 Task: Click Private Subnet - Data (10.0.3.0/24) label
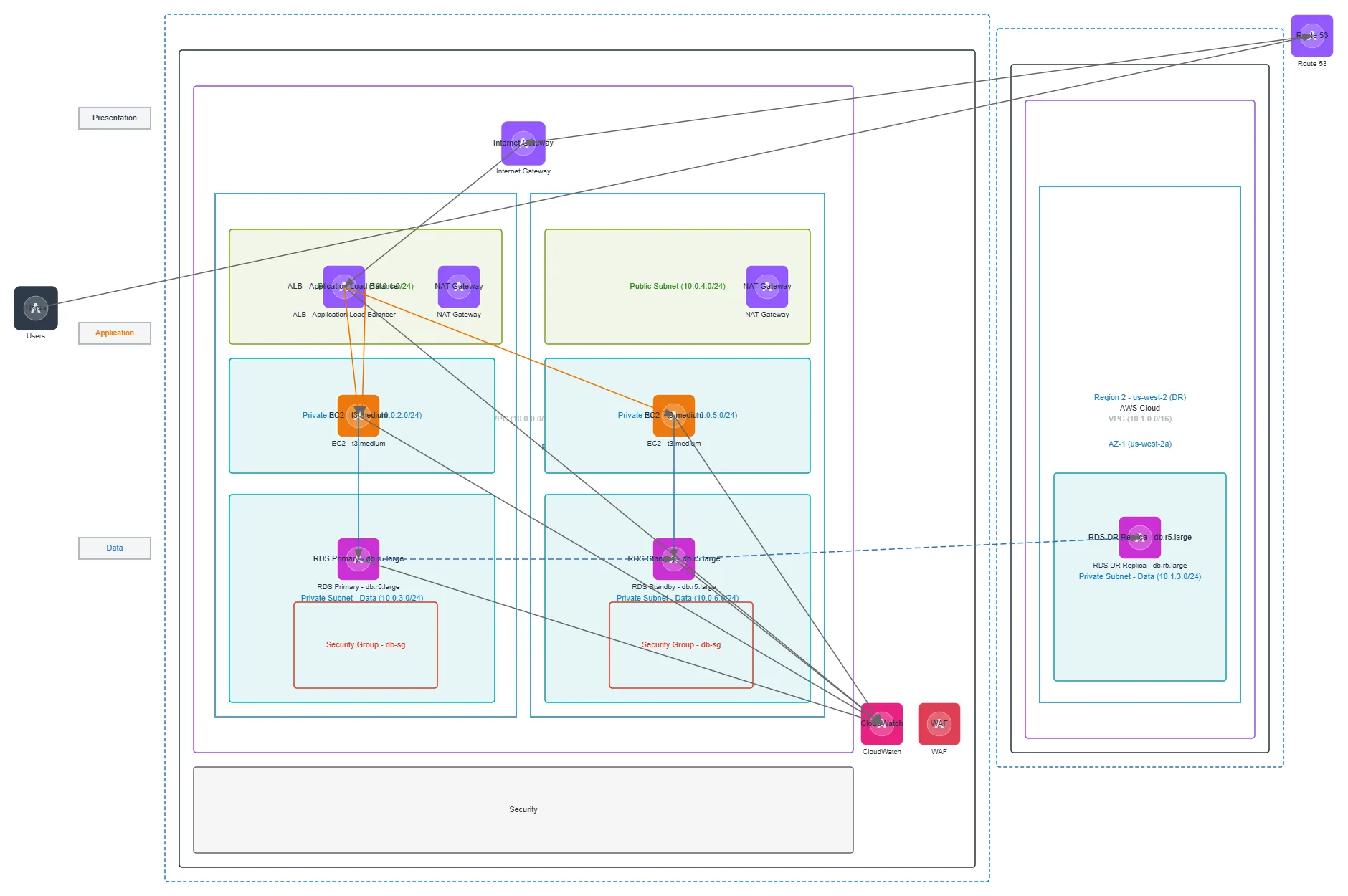point(362,598)
